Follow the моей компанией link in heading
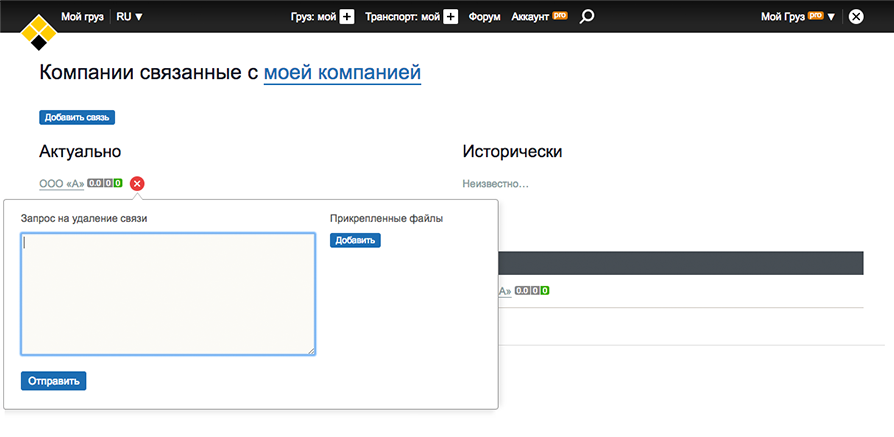 tap(342, 72)
